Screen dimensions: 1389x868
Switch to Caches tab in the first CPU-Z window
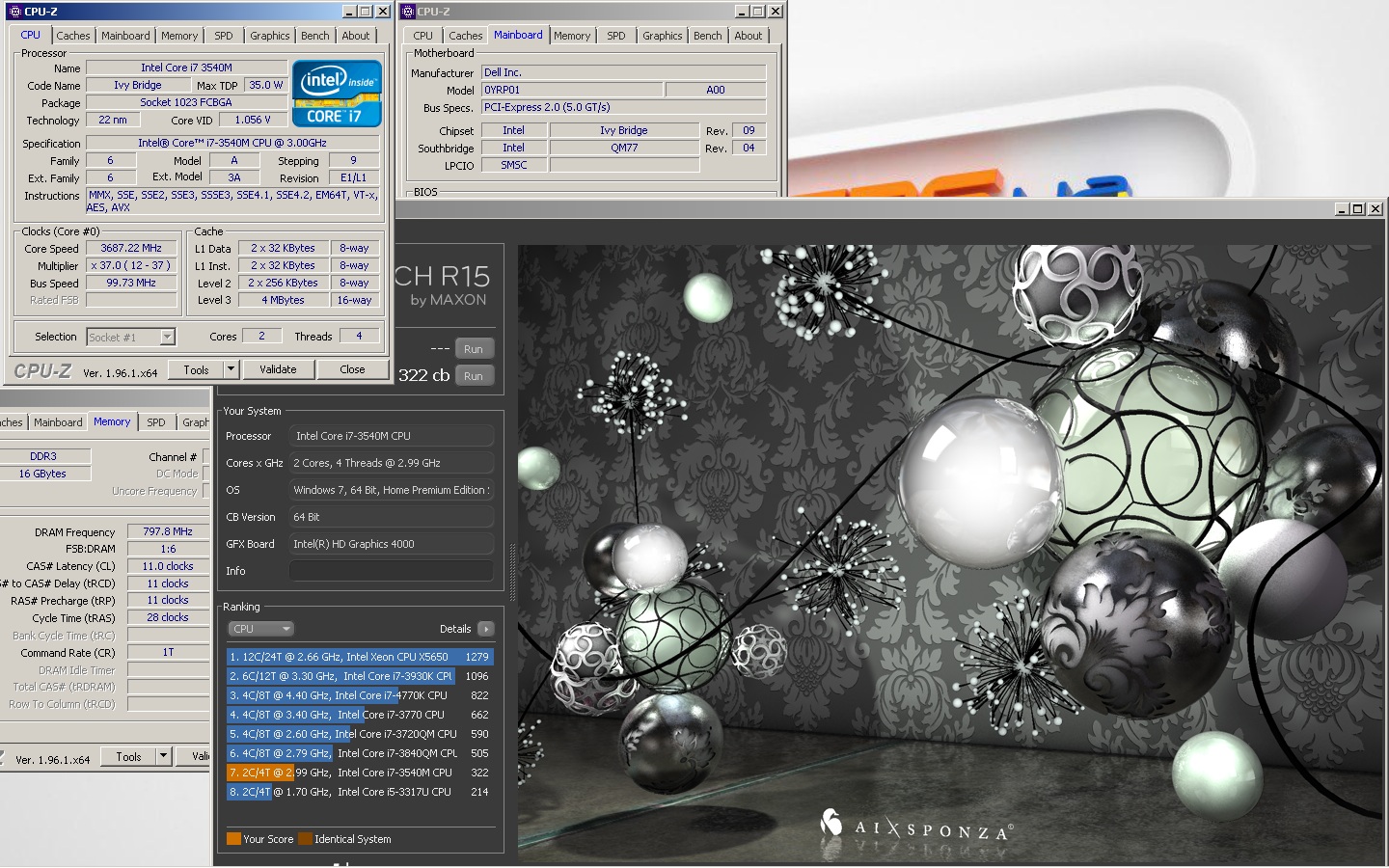[x=72, y=36]
